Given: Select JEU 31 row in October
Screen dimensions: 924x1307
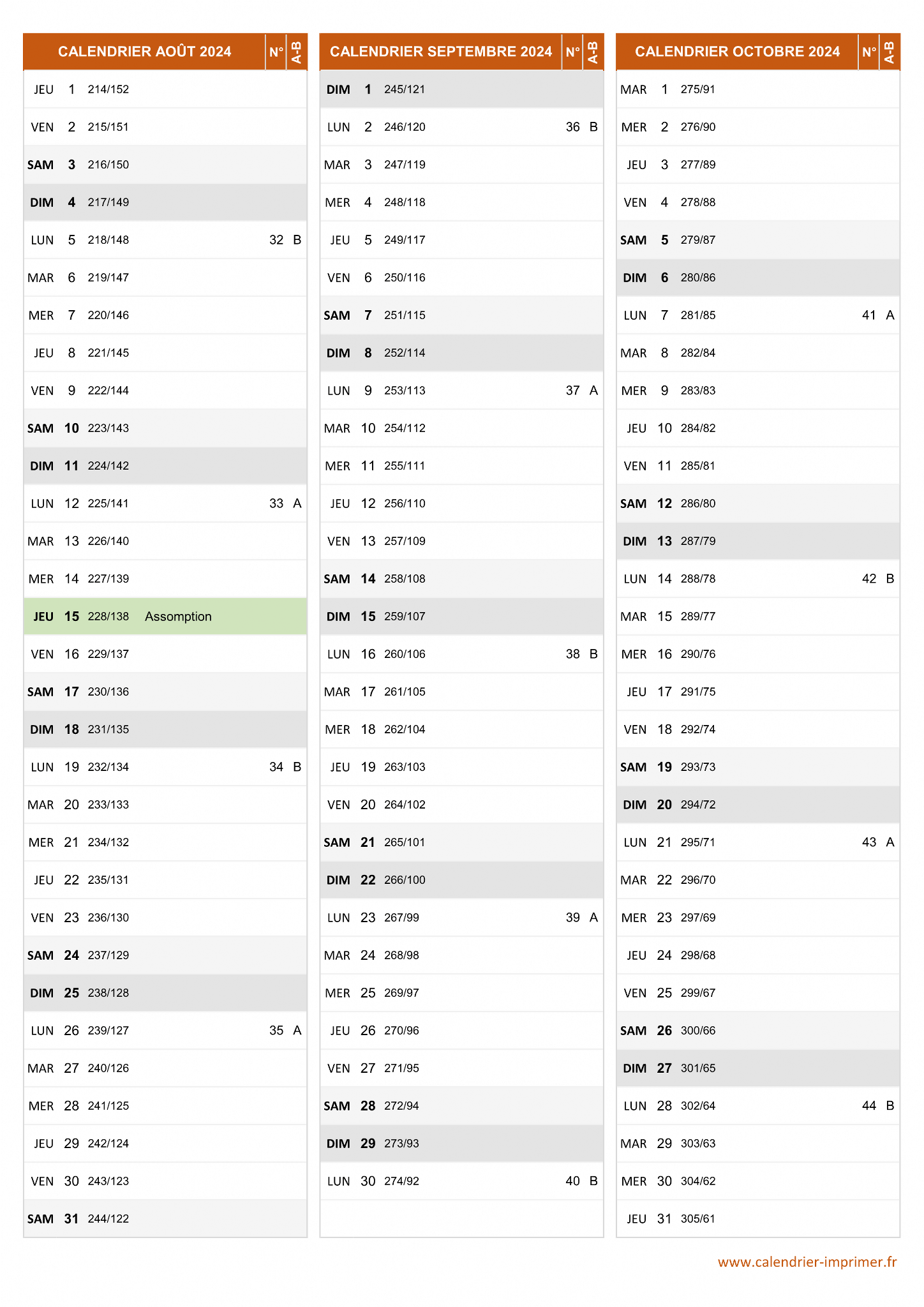Looking at the screenshot, I should click(758, 1219).
